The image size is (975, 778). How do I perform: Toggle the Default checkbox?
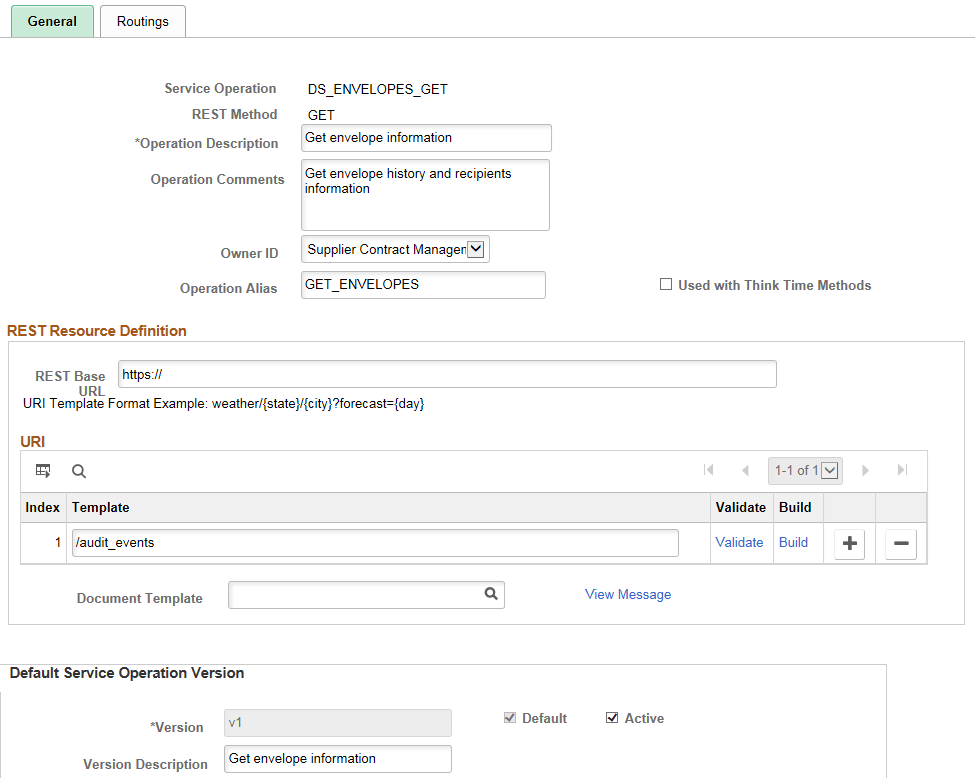(510, 718)
